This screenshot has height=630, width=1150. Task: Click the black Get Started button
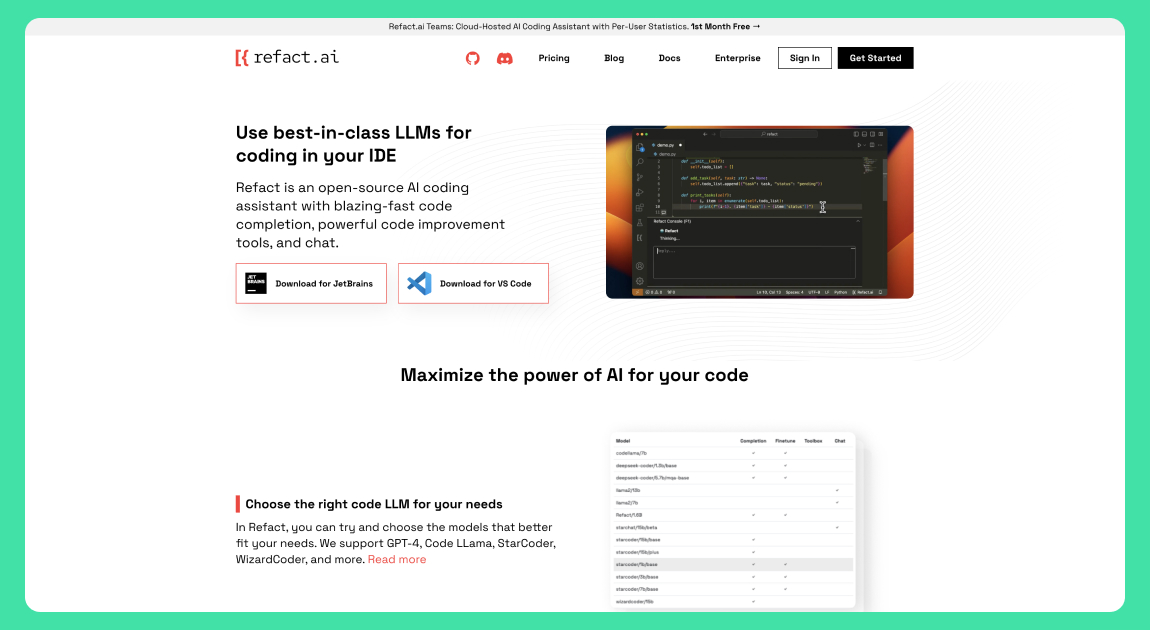point(875,58)
